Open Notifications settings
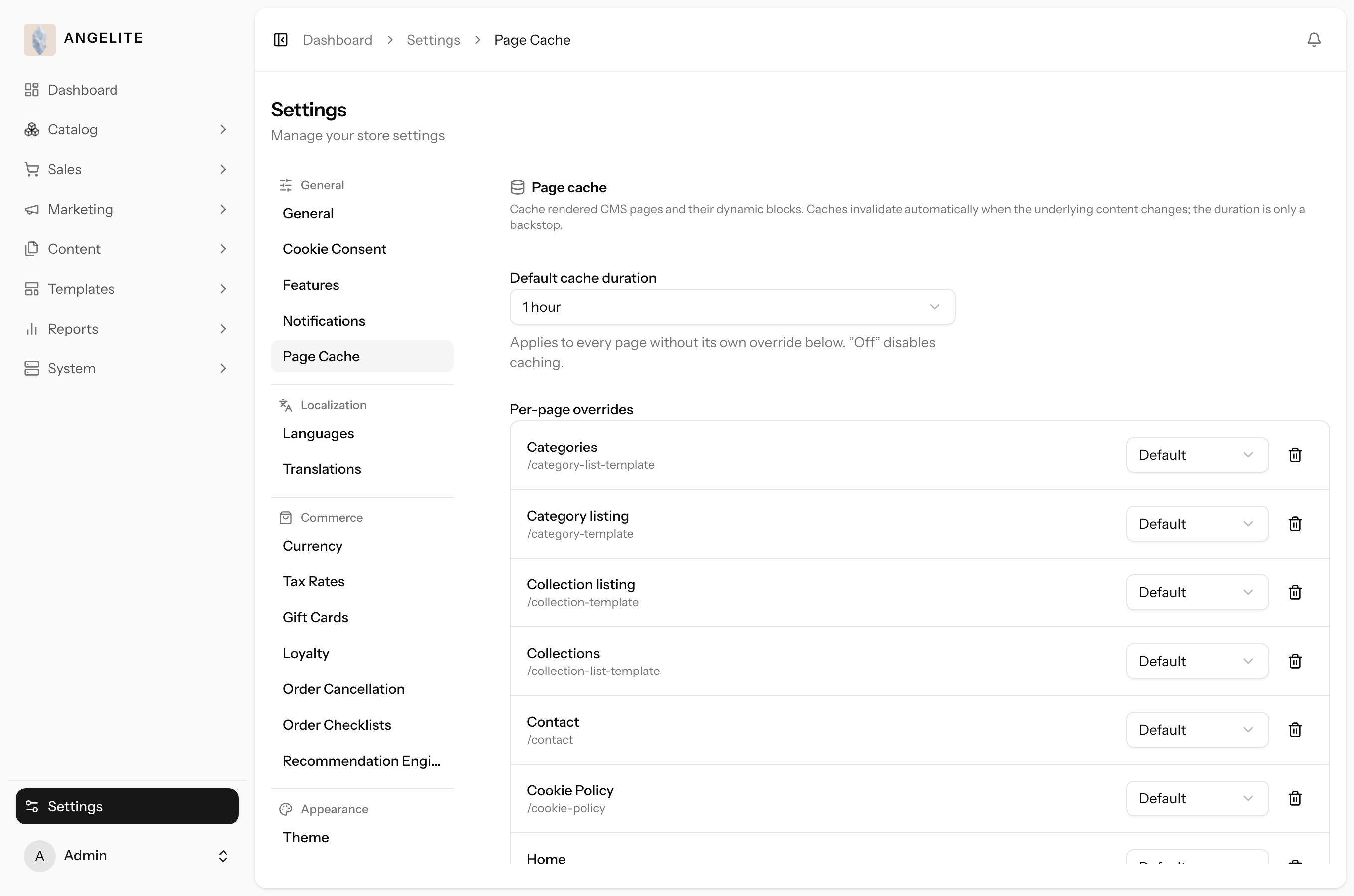This screenshot has width=1354, height=896. [361, 321]
